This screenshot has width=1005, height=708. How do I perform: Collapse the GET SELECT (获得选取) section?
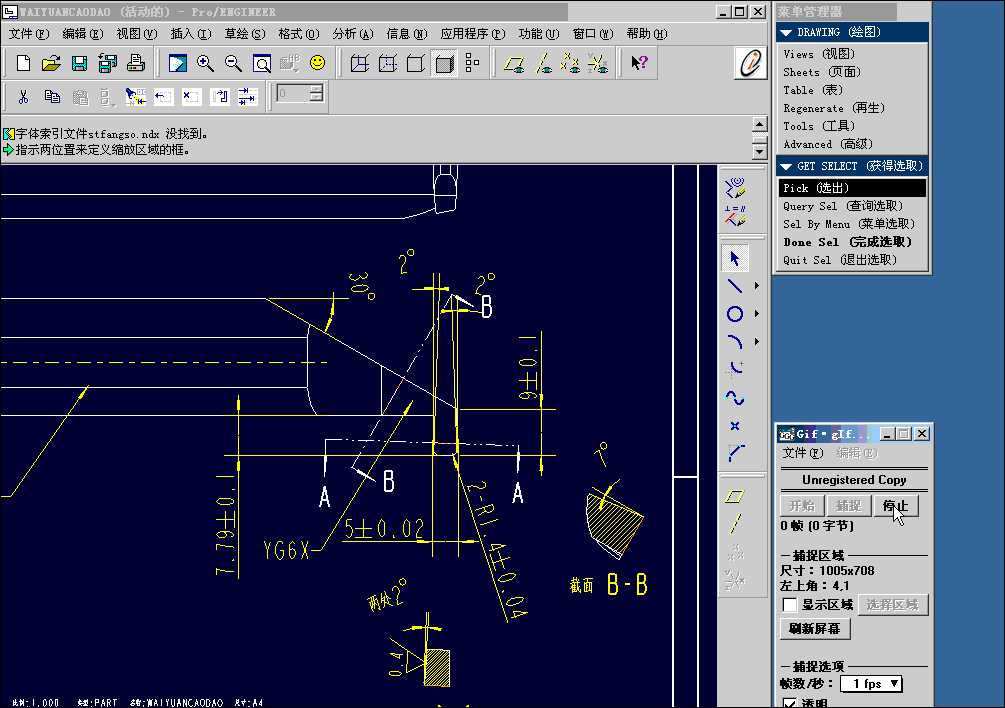[x=786, y=167]
